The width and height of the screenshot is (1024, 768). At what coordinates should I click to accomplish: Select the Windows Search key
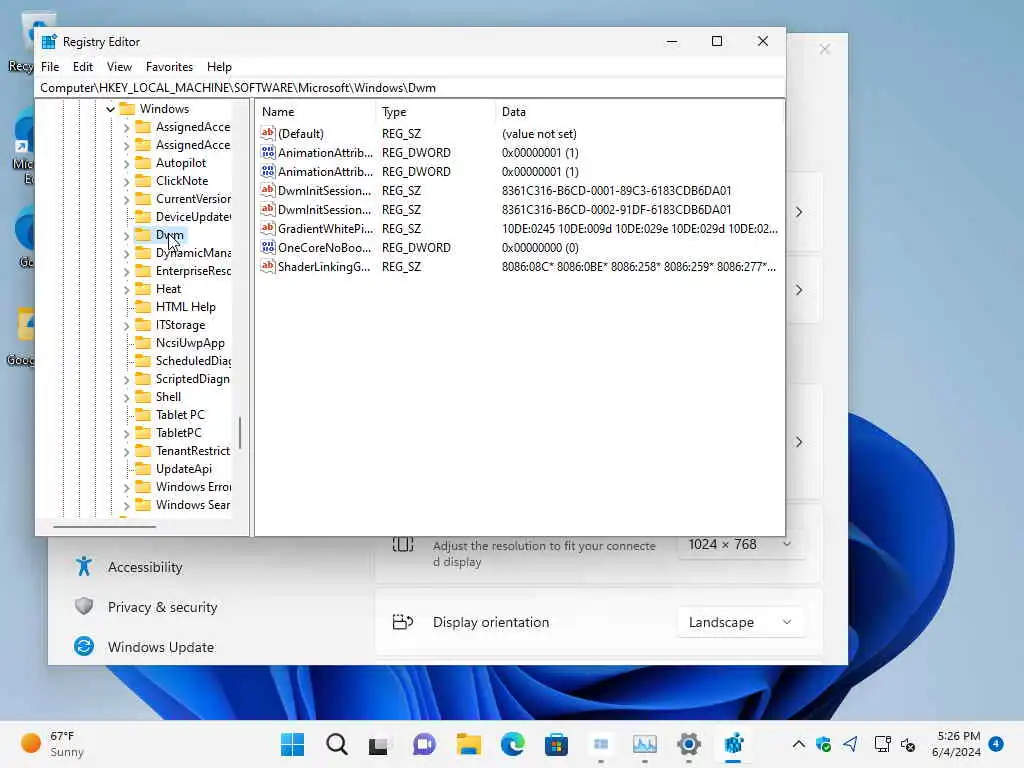(193, 505)
